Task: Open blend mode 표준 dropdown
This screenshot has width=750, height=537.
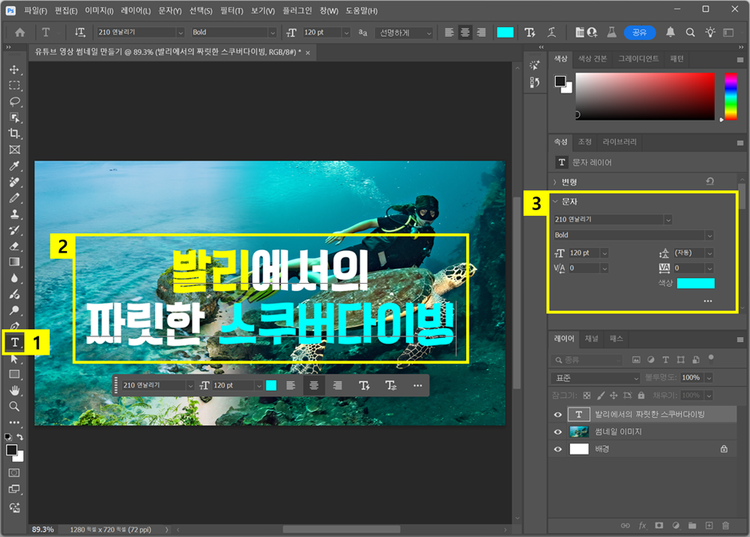Action: [595, 378]
